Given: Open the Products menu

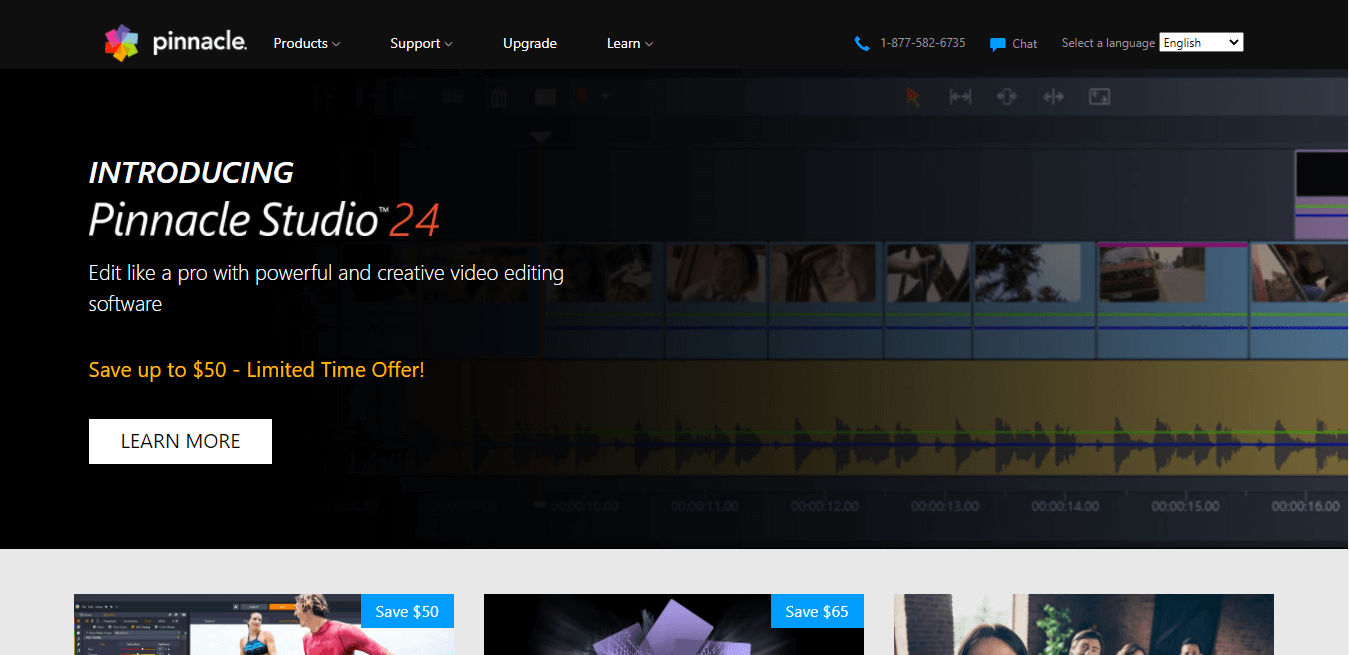Looking at the screenshot, I should click(307, 43).
